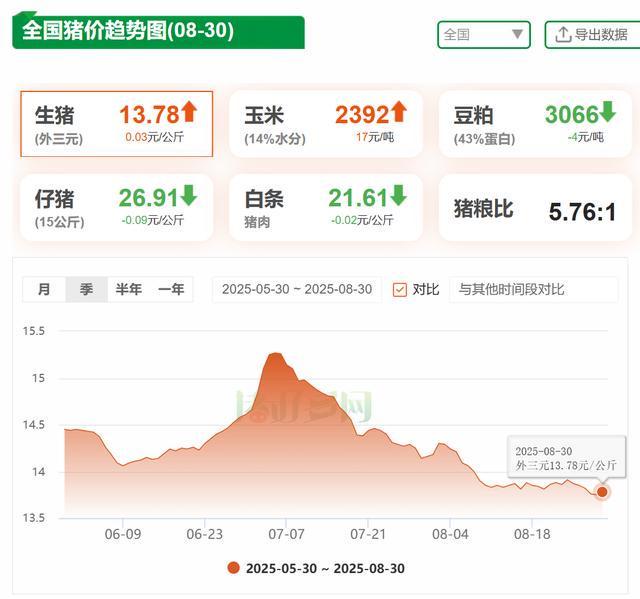Click the green down arrow beside 21.61
This screenshot has width=640, height=599.
(399, 195)
